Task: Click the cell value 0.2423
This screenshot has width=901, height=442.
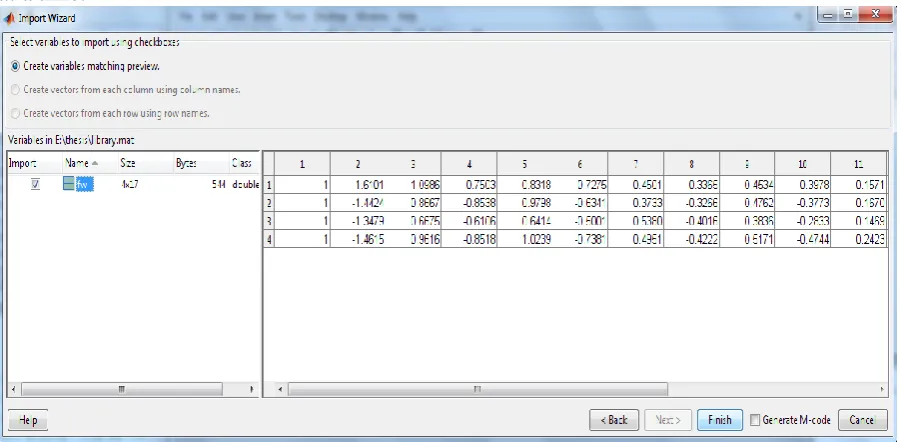Action: click(x=858, y=239)
